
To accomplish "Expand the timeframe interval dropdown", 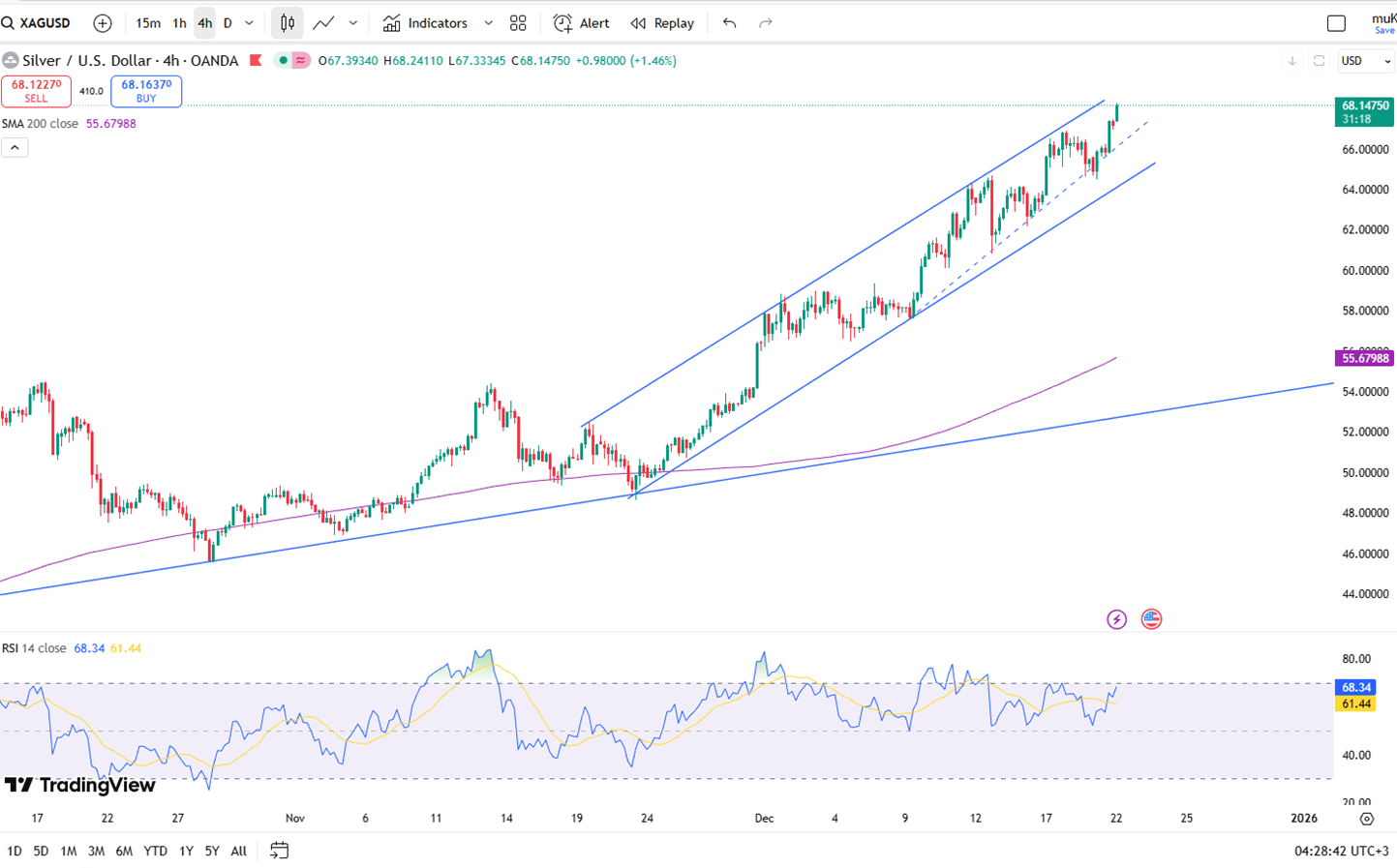I will [x=250, y=23].
